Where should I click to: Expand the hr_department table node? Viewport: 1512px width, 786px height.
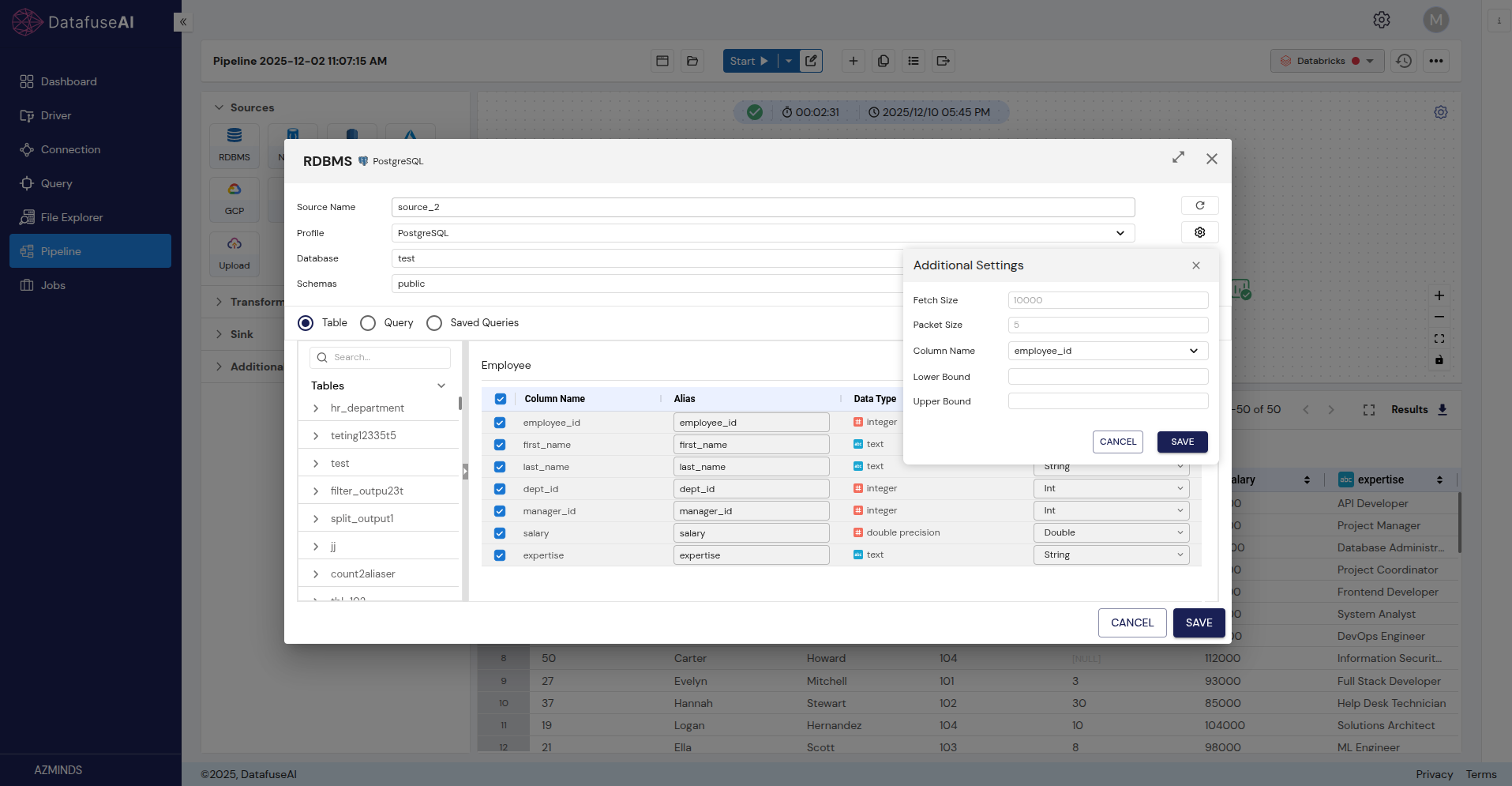pyautogui.click(x=316, y=408)
